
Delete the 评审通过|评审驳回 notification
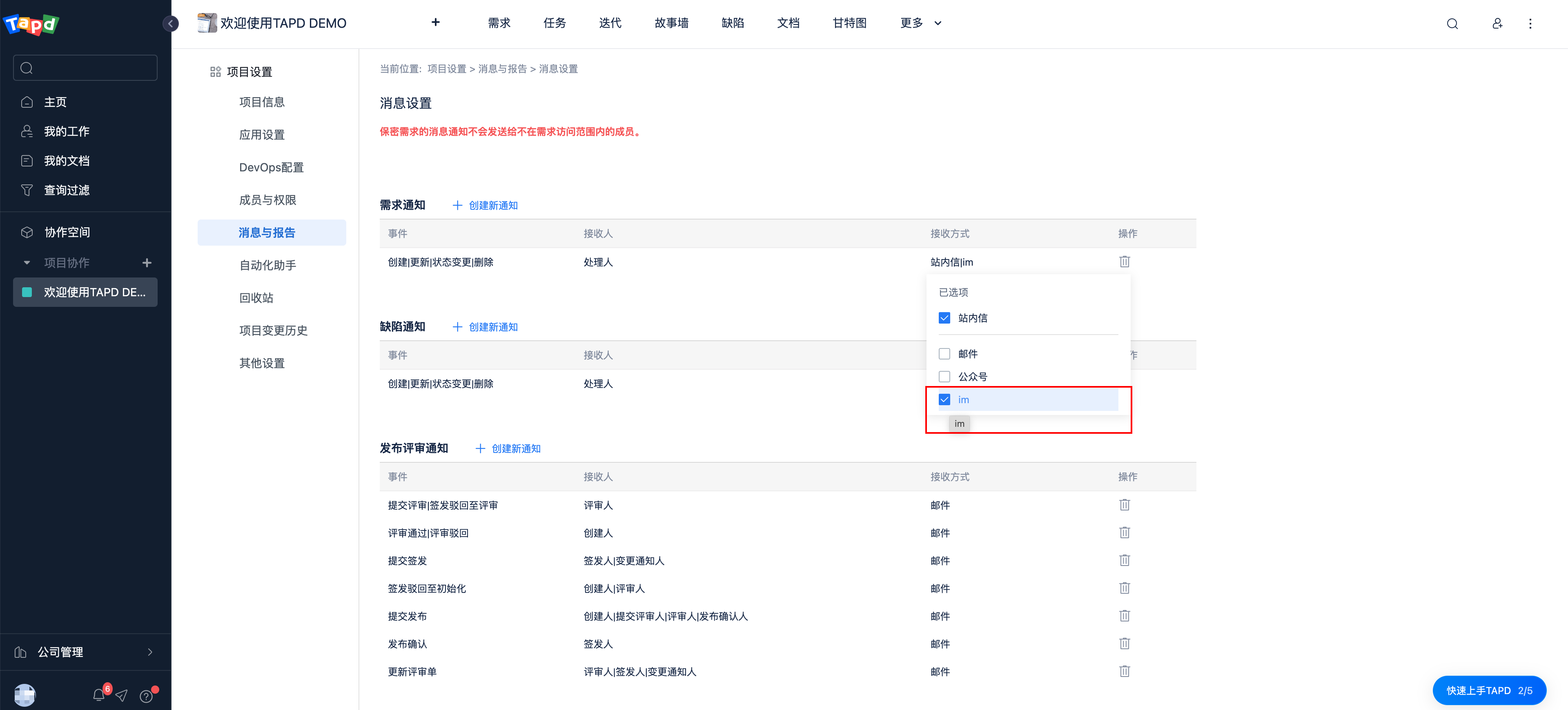(x=1124, y=533)
